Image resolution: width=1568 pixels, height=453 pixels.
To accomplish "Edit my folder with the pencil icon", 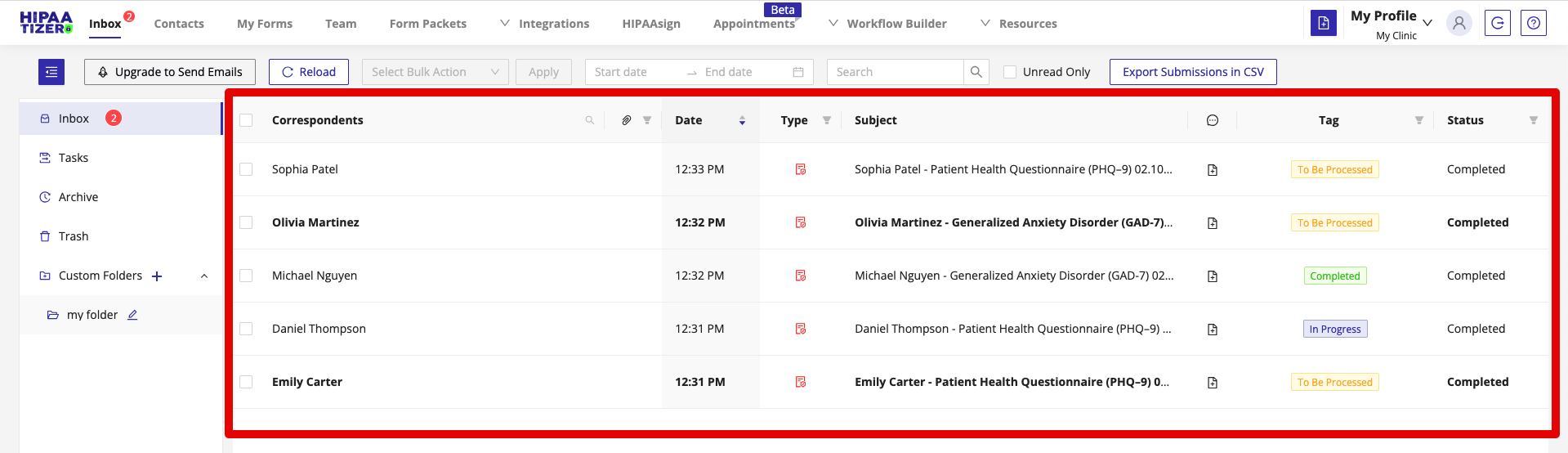I will tap(132, 315).
